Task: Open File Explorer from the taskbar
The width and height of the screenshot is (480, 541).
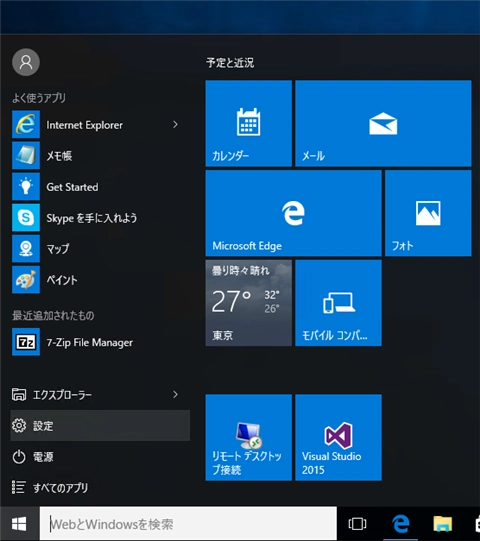Action: point(443,524)
